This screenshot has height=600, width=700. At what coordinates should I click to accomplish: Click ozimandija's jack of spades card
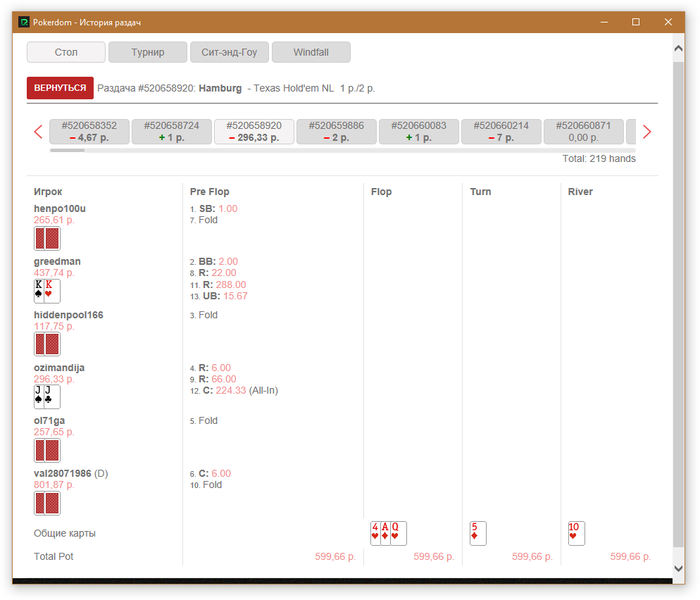(x=39, y=397)
